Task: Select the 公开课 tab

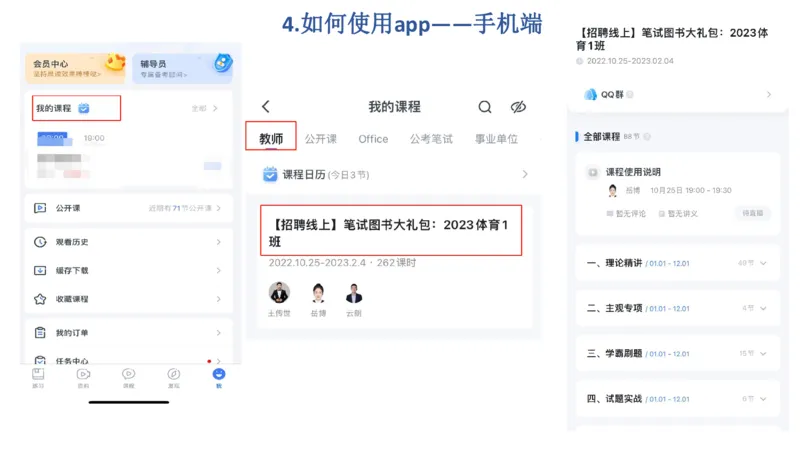Action: coord(321,139)
